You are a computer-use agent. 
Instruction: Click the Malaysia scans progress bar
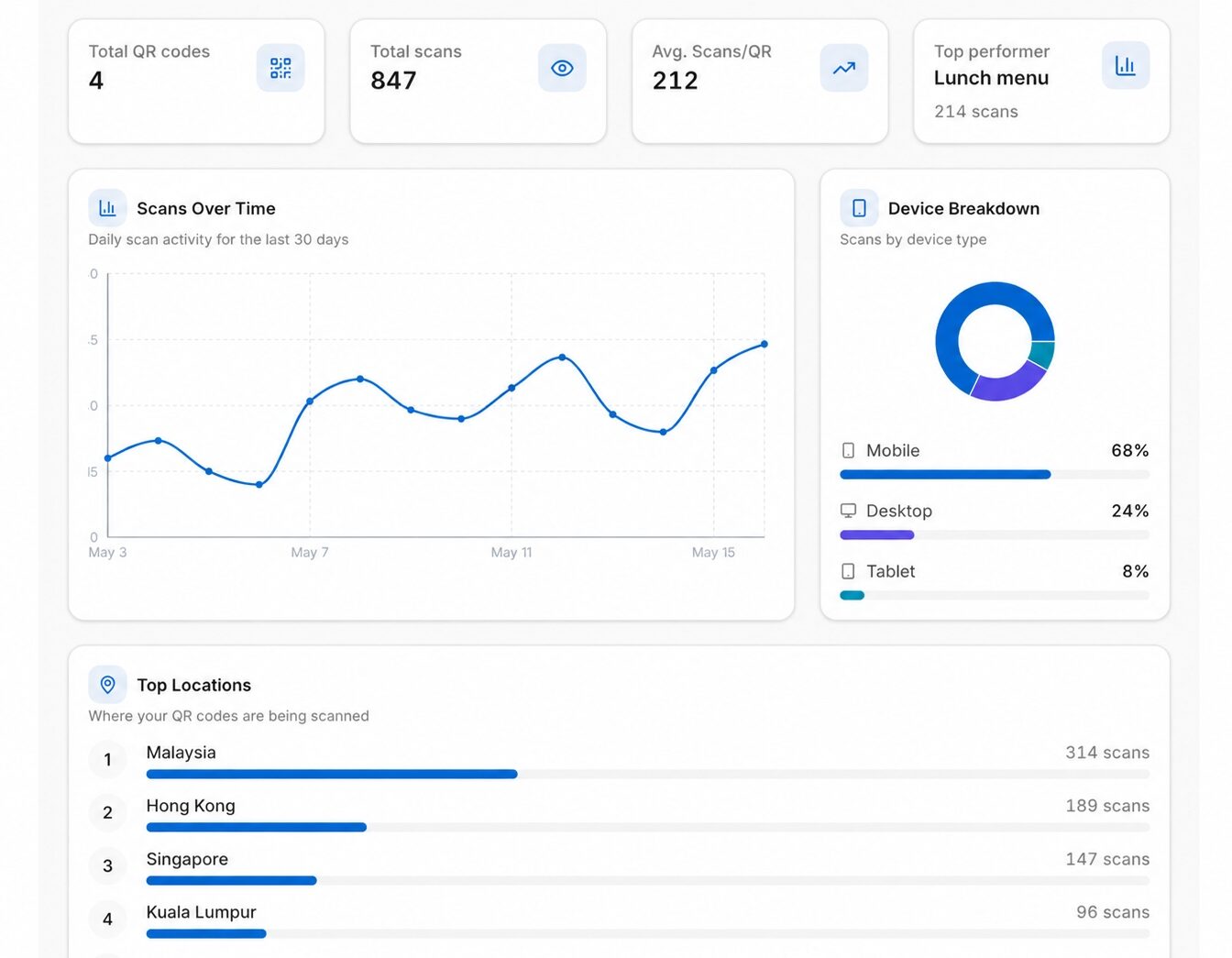(648, 775)
